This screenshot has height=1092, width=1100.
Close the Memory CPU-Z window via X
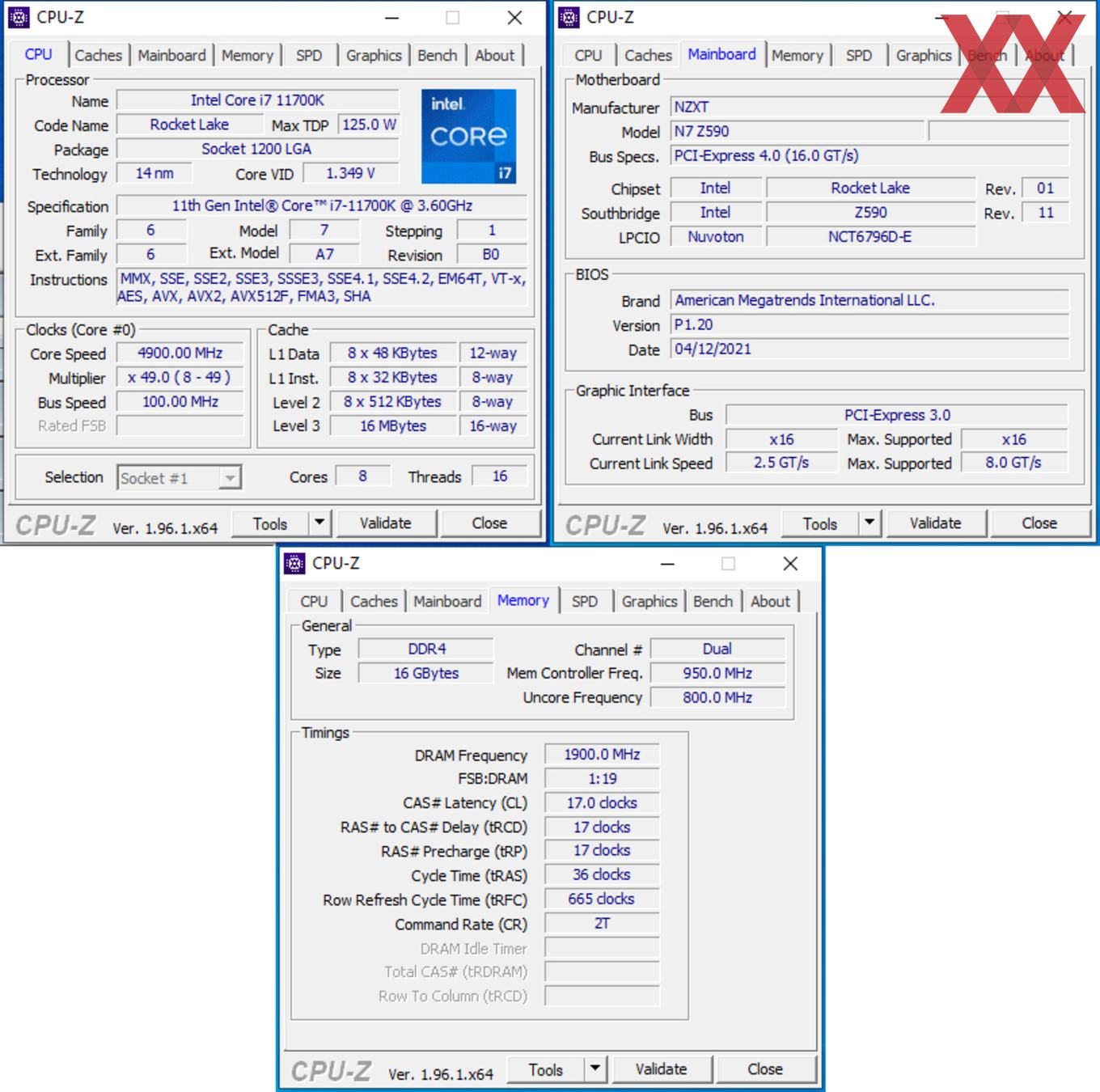pyautogui.click(x=790, y=564)
